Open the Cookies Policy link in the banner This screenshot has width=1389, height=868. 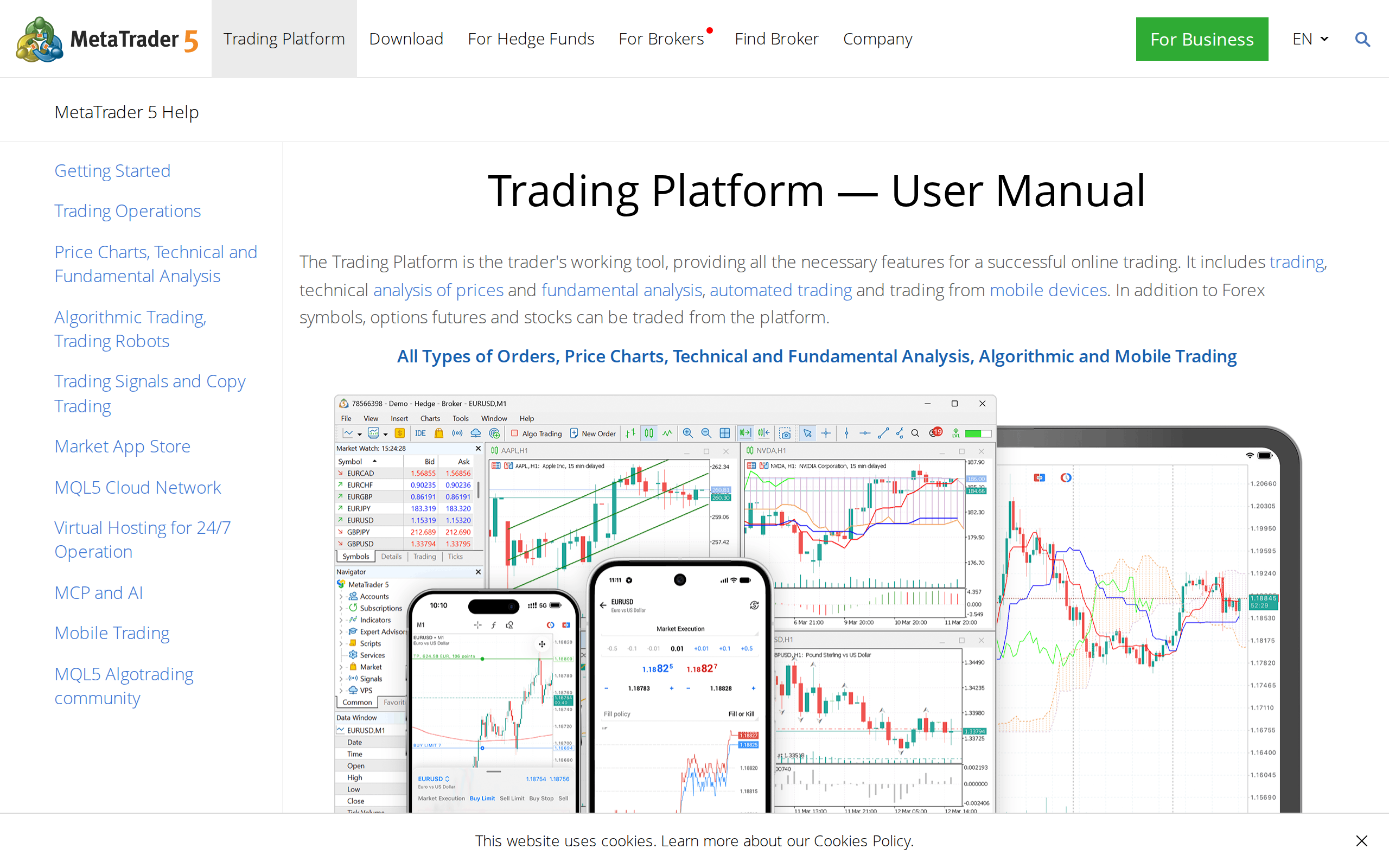(x=862, y=841)
